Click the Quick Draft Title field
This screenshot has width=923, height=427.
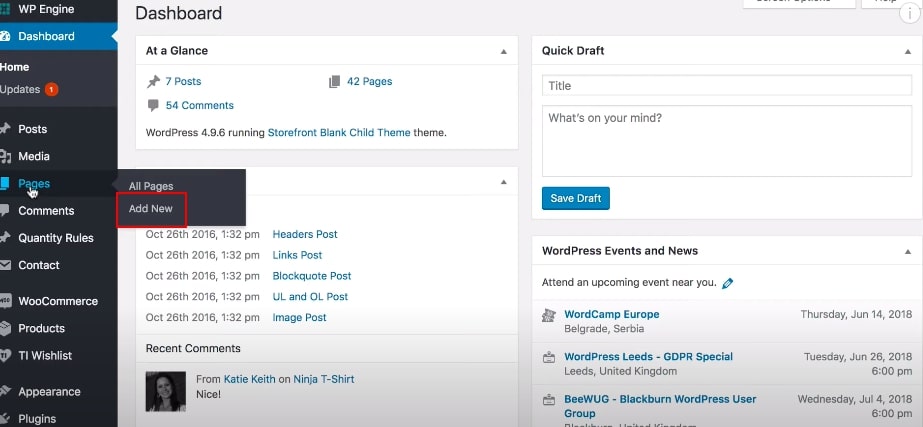click(x=727, y=86)
